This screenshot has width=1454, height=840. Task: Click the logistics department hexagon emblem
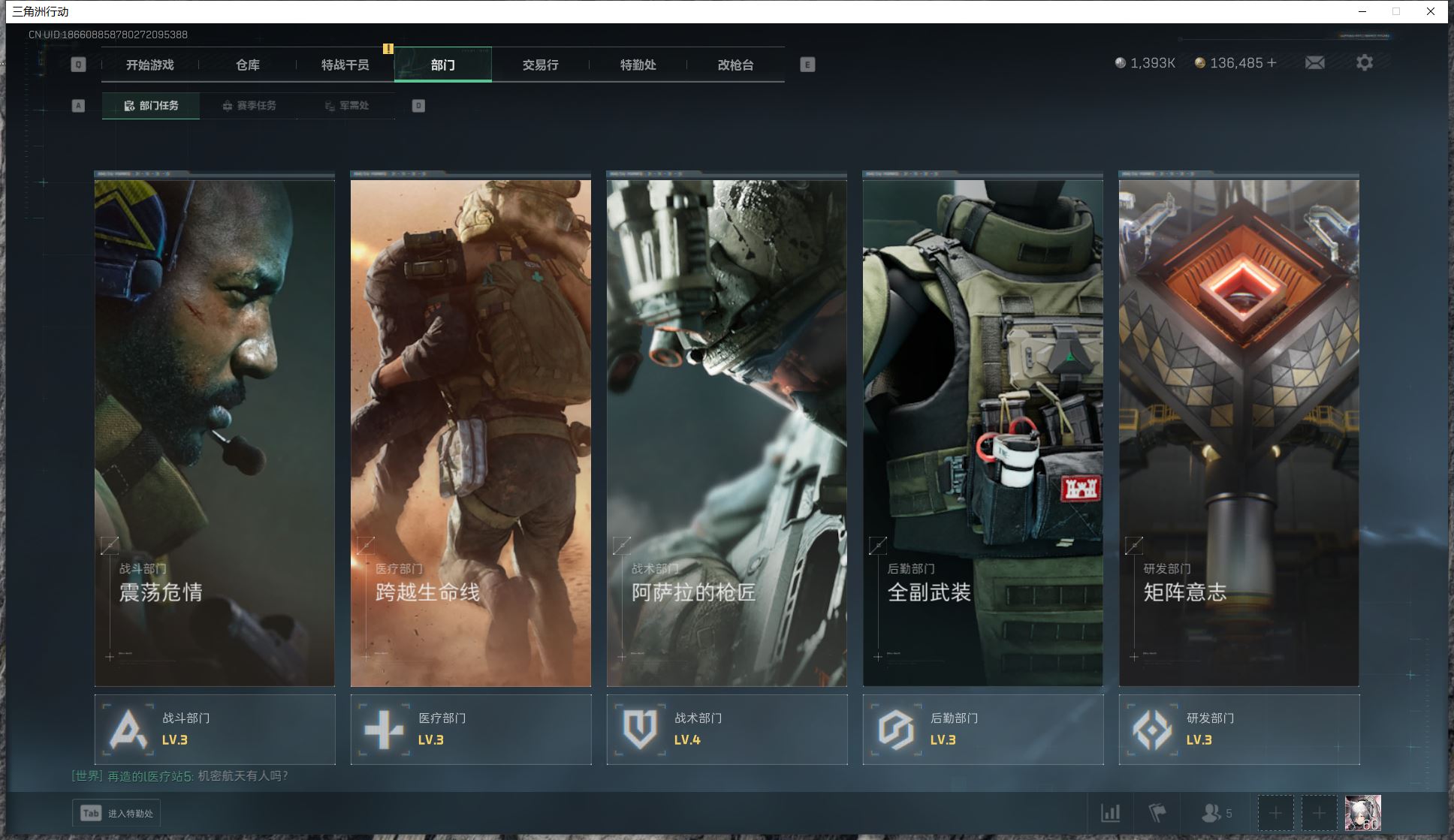coord(896,729)
